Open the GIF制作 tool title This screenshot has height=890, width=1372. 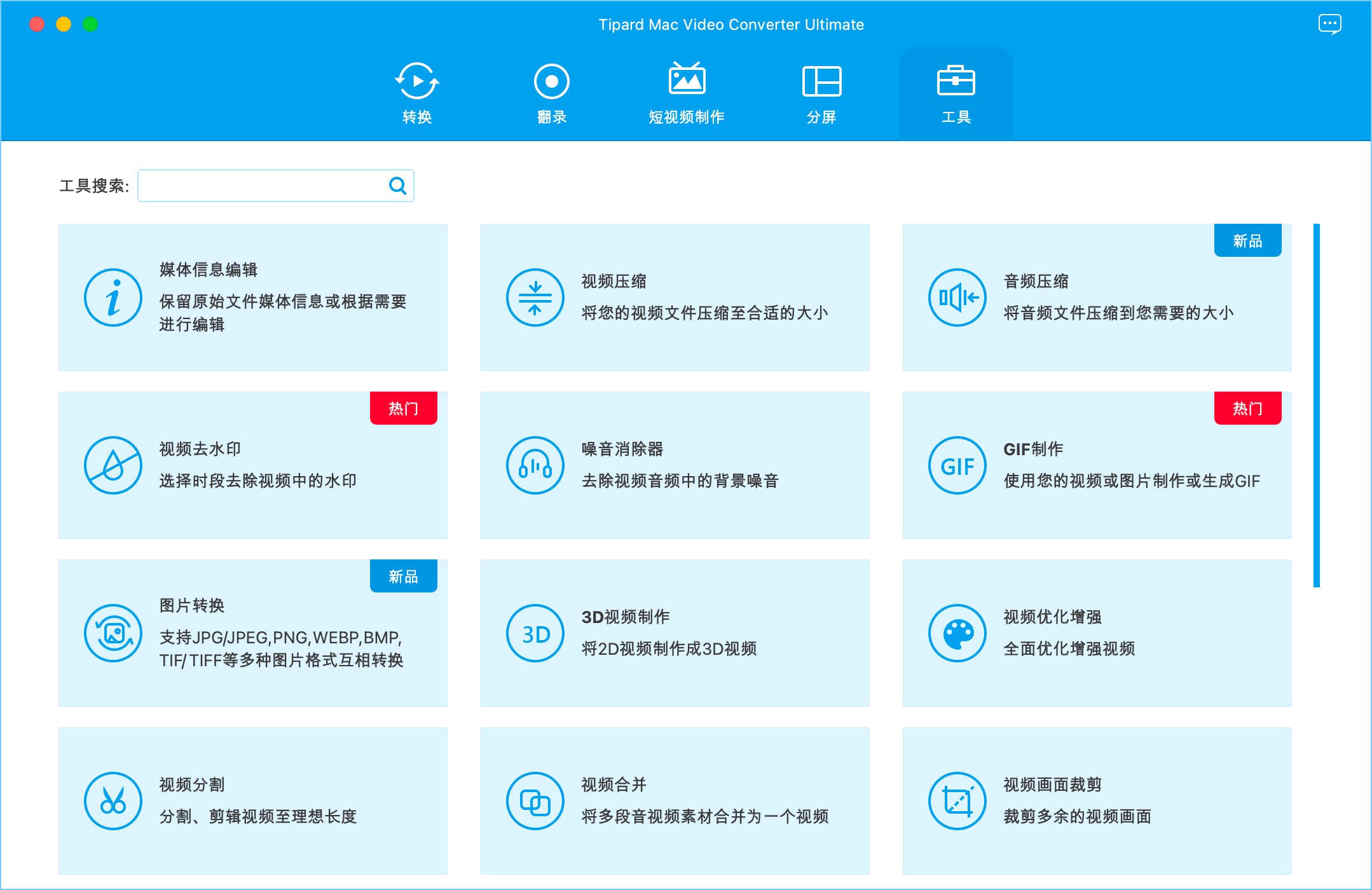[1033, 449]
